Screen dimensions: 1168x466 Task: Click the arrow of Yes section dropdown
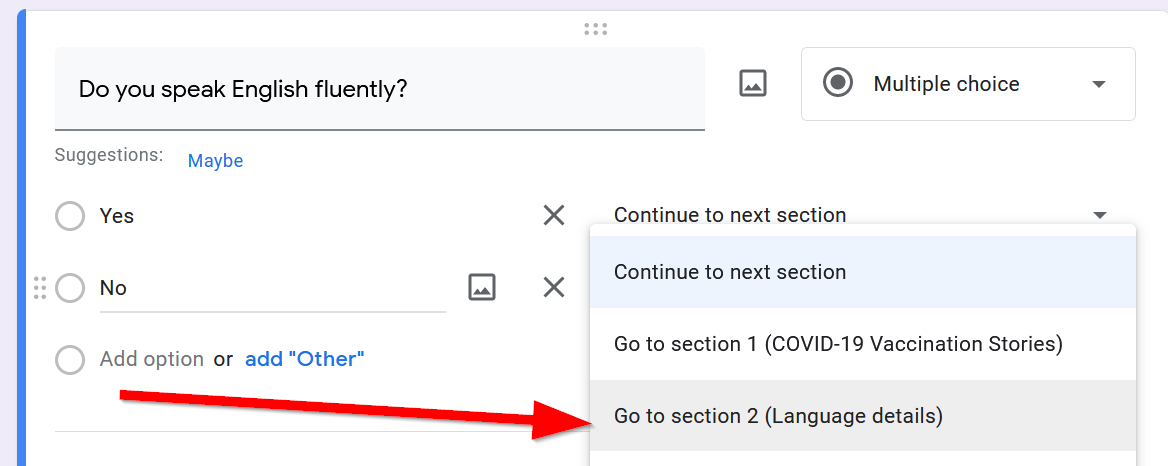click(1099, 215)
